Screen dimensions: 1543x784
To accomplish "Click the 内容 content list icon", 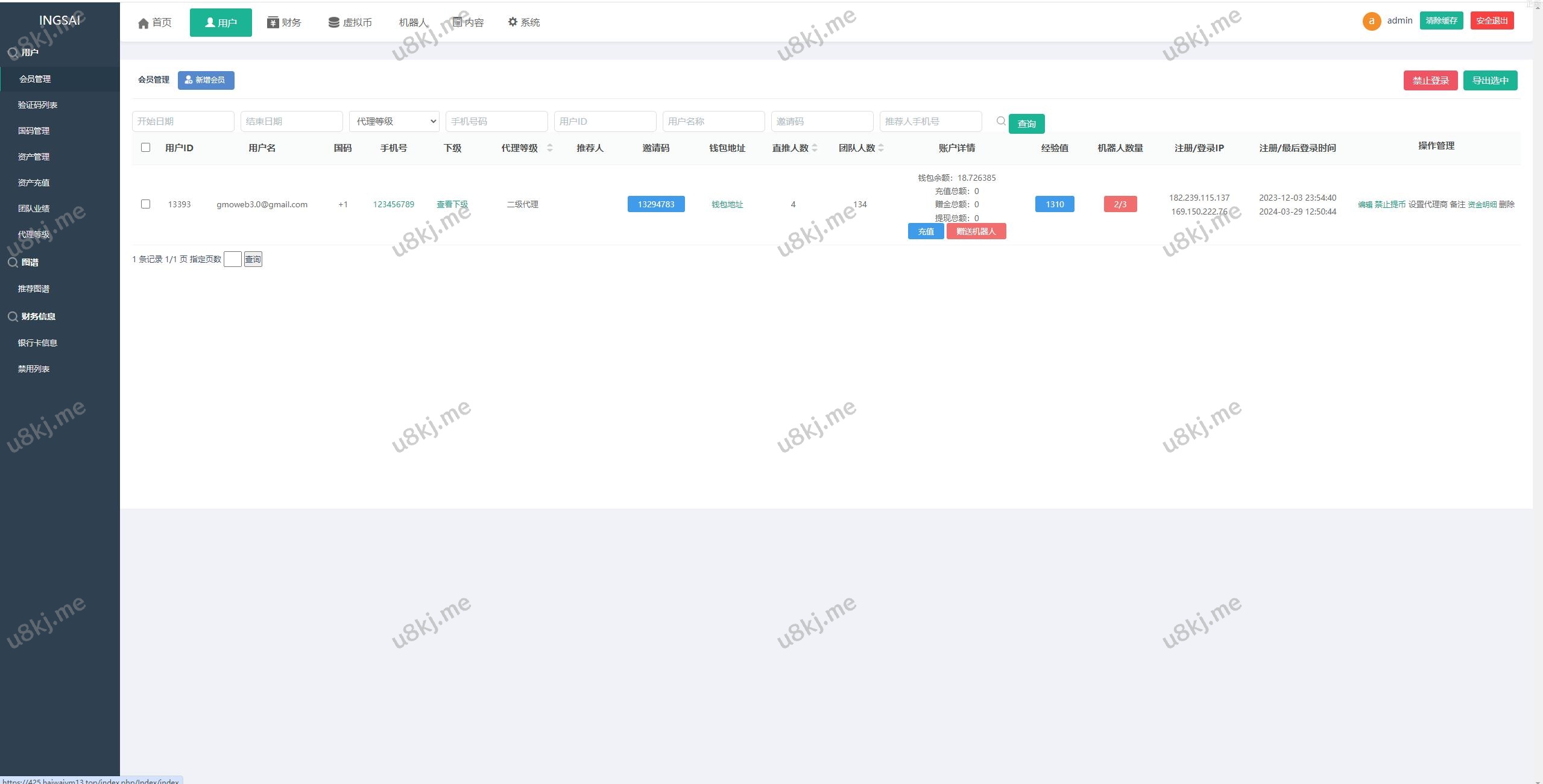I will [x=458, y=22].
